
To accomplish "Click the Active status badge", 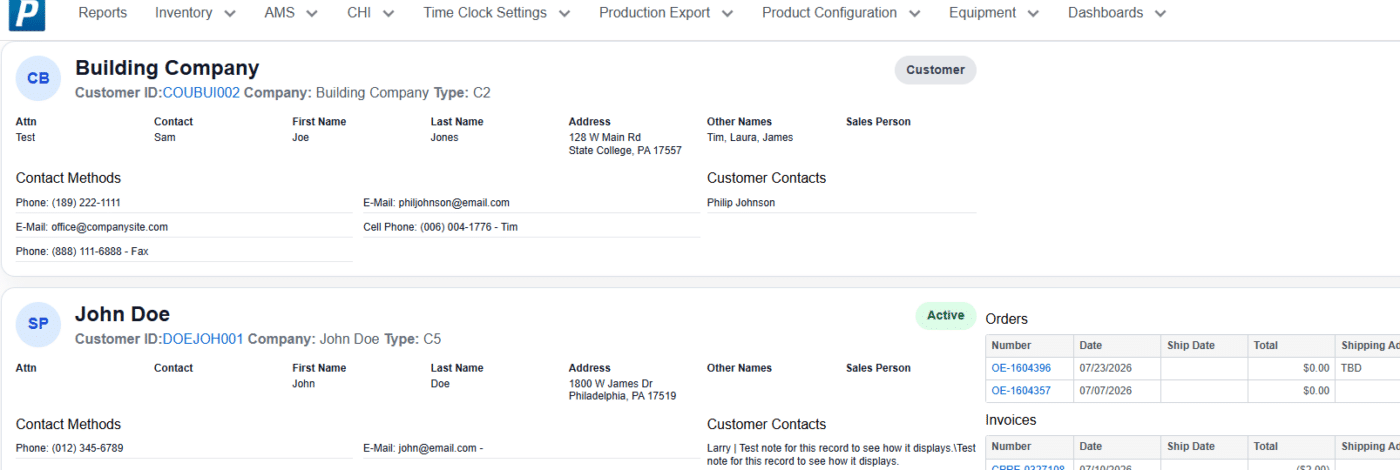I will [945, 316].
